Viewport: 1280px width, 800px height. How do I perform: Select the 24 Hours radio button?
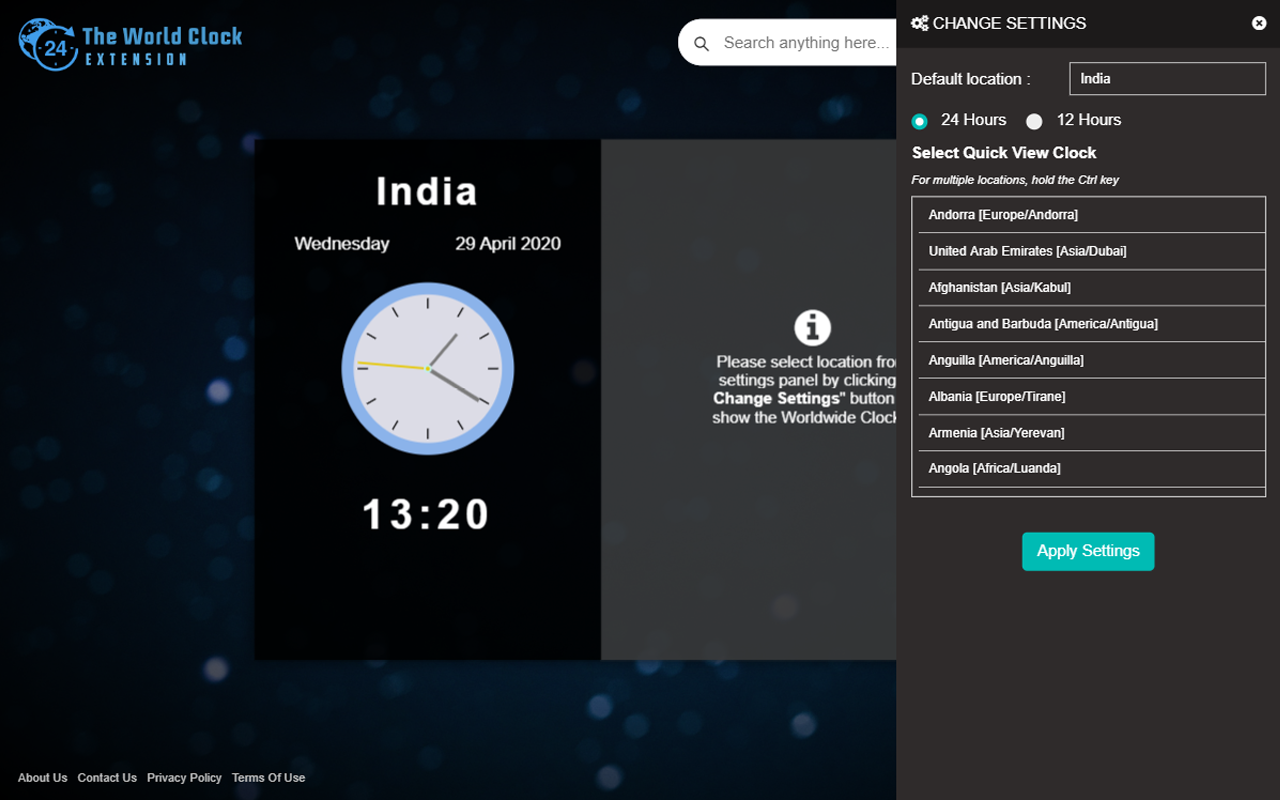coord(920,121)
